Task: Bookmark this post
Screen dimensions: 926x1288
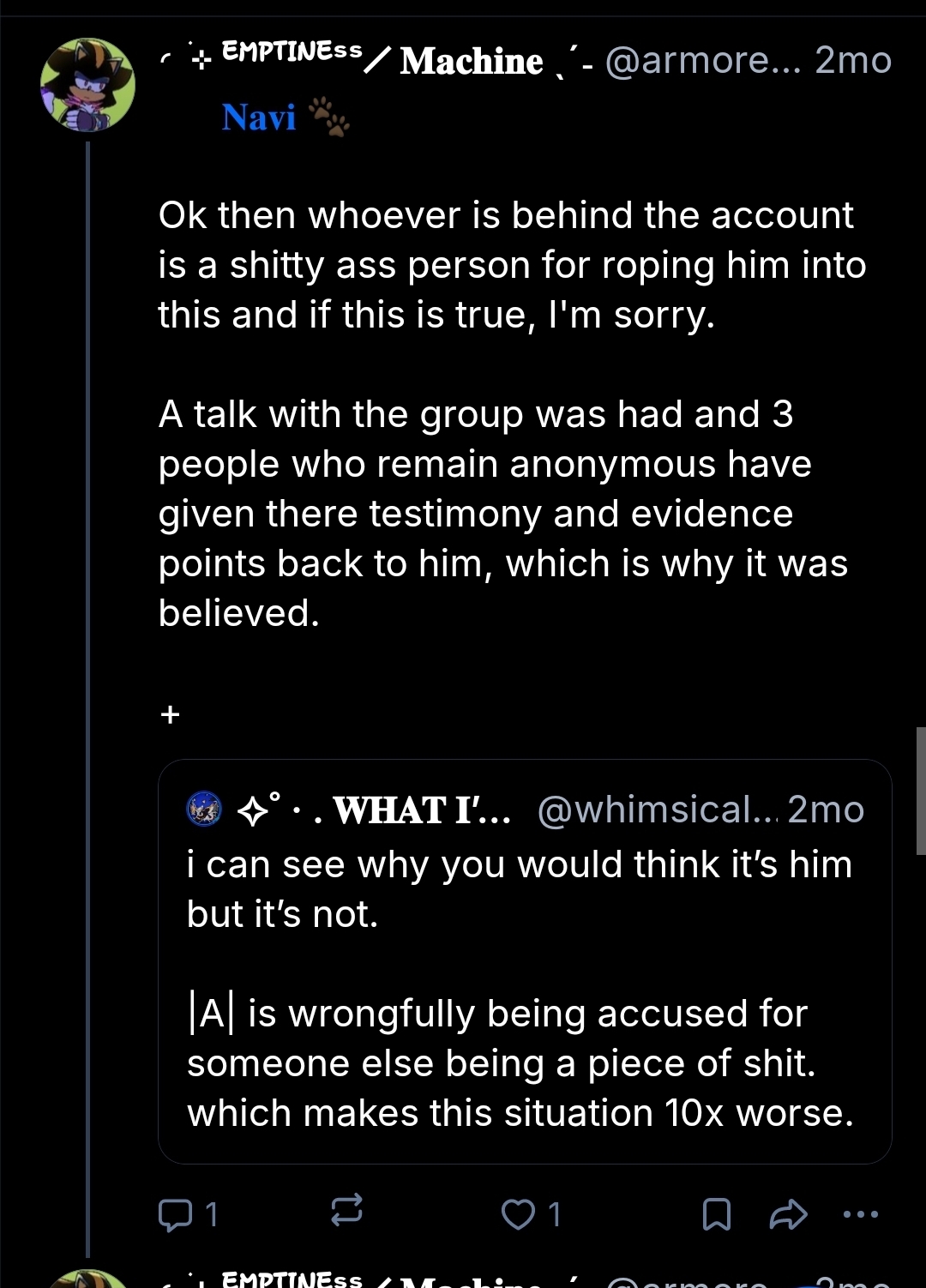Action: click(717, 1214)
